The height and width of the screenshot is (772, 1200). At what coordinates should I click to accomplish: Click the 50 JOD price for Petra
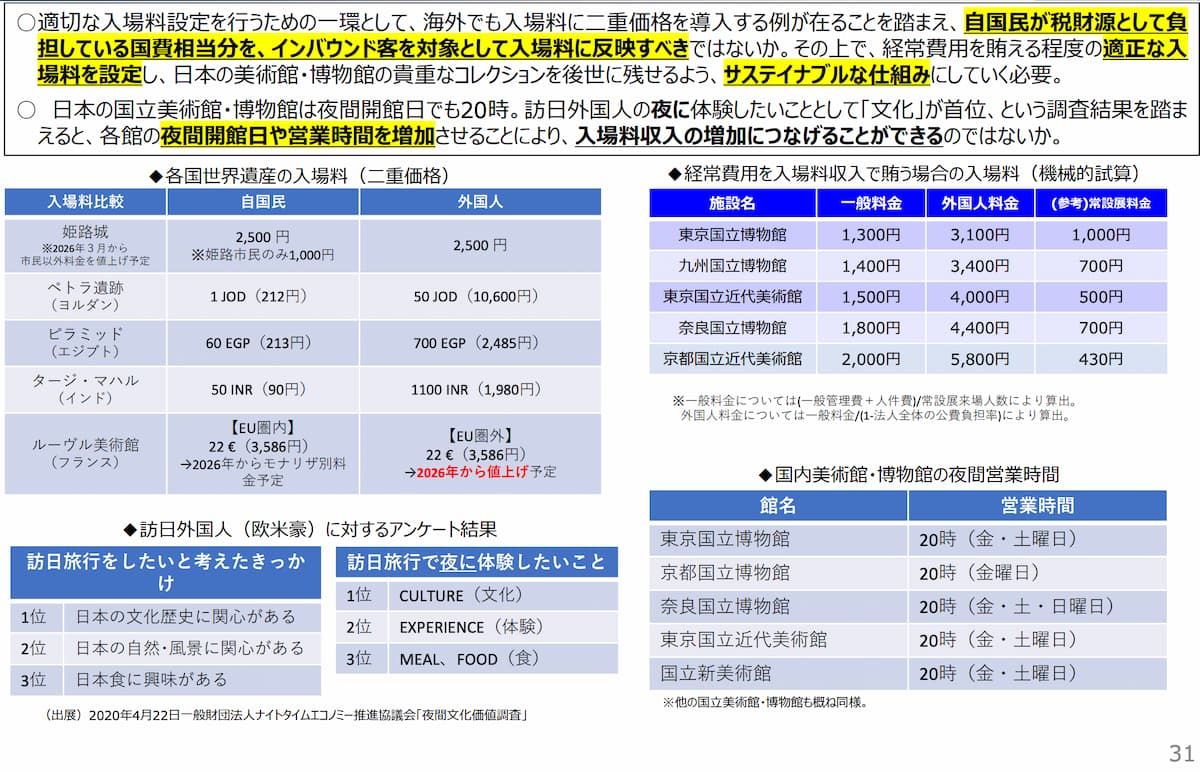point(480,296)
